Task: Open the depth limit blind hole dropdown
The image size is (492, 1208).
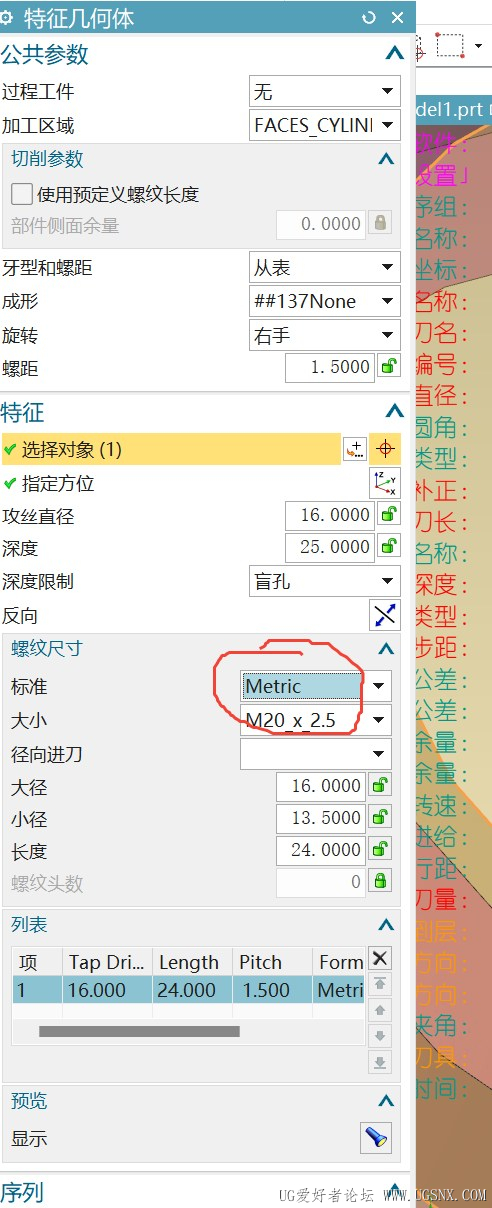Action: click(x=325, y=581)
